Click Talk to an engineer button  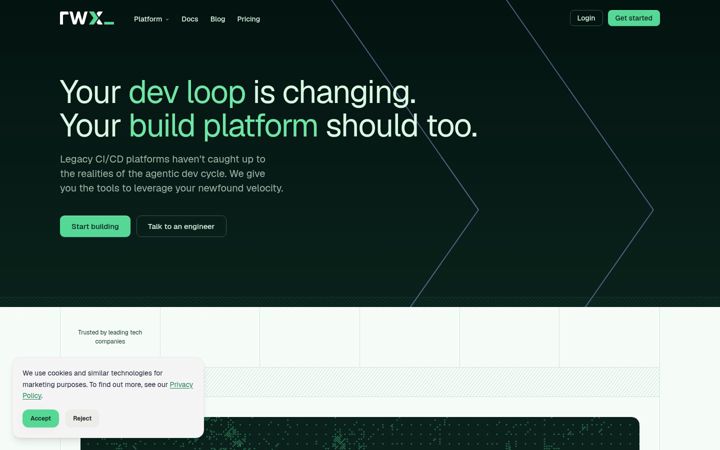(x=181, y=226)
